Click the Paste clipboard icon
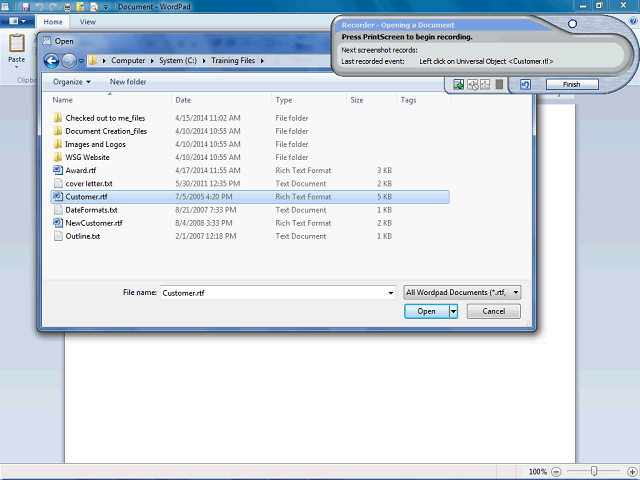 [x=17, y=43]
